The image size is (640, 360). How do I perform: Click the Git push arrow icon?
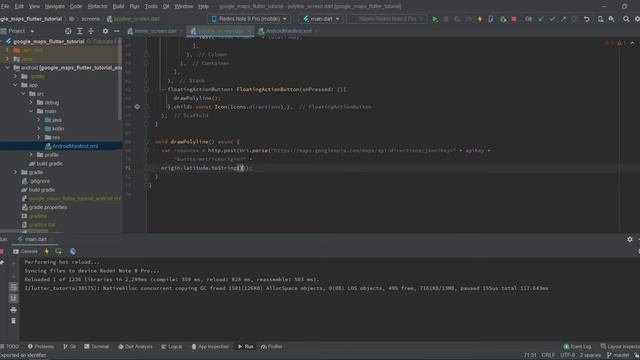pyautogui.click(x=564, y=19)
